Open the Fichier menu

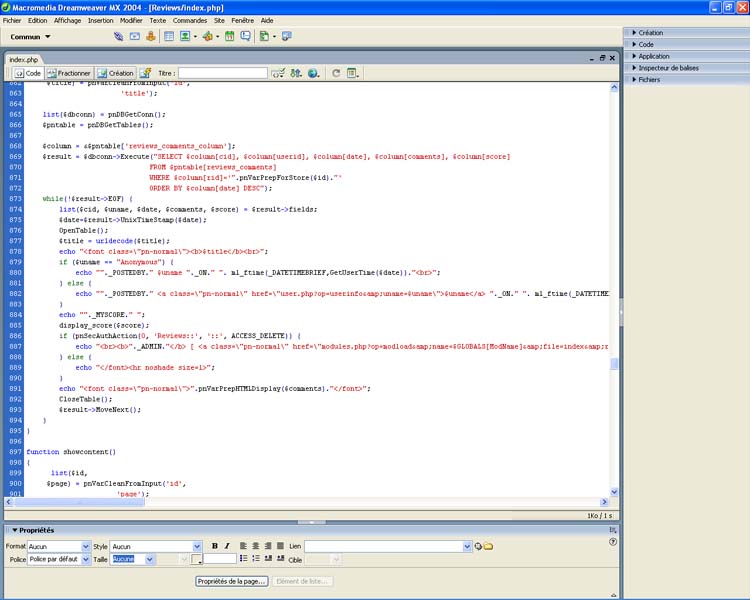(x=12, y=21)
